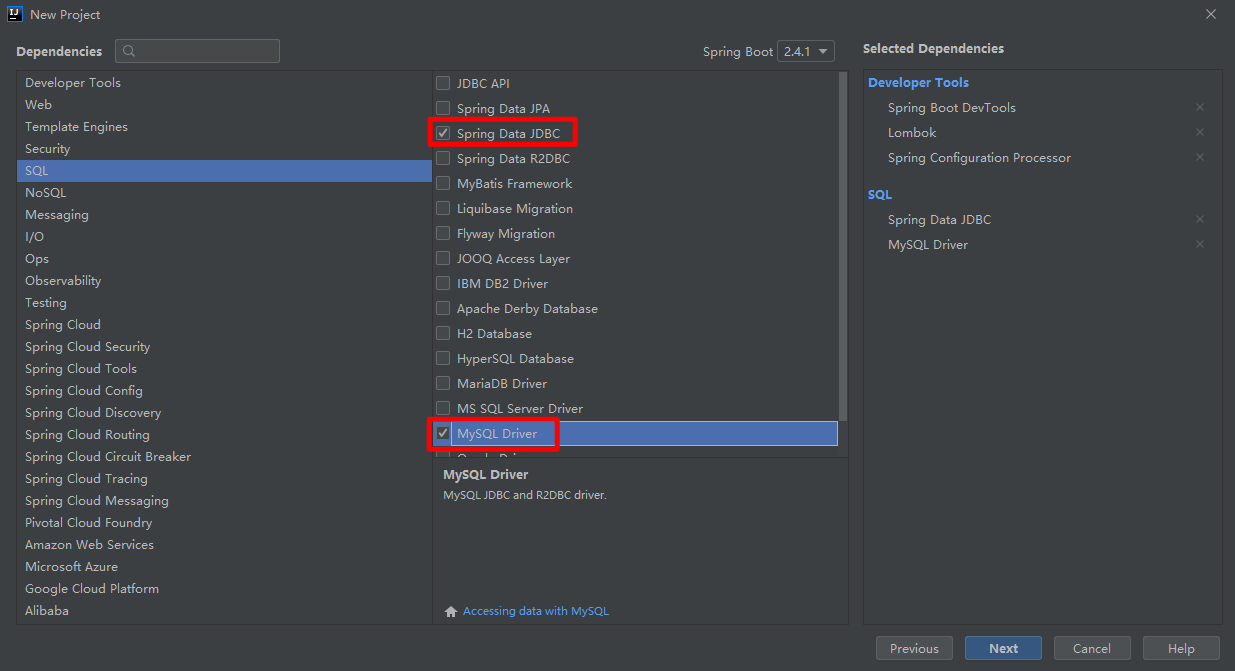Select Spring Cloud Routing category

[x=224, y=434]
